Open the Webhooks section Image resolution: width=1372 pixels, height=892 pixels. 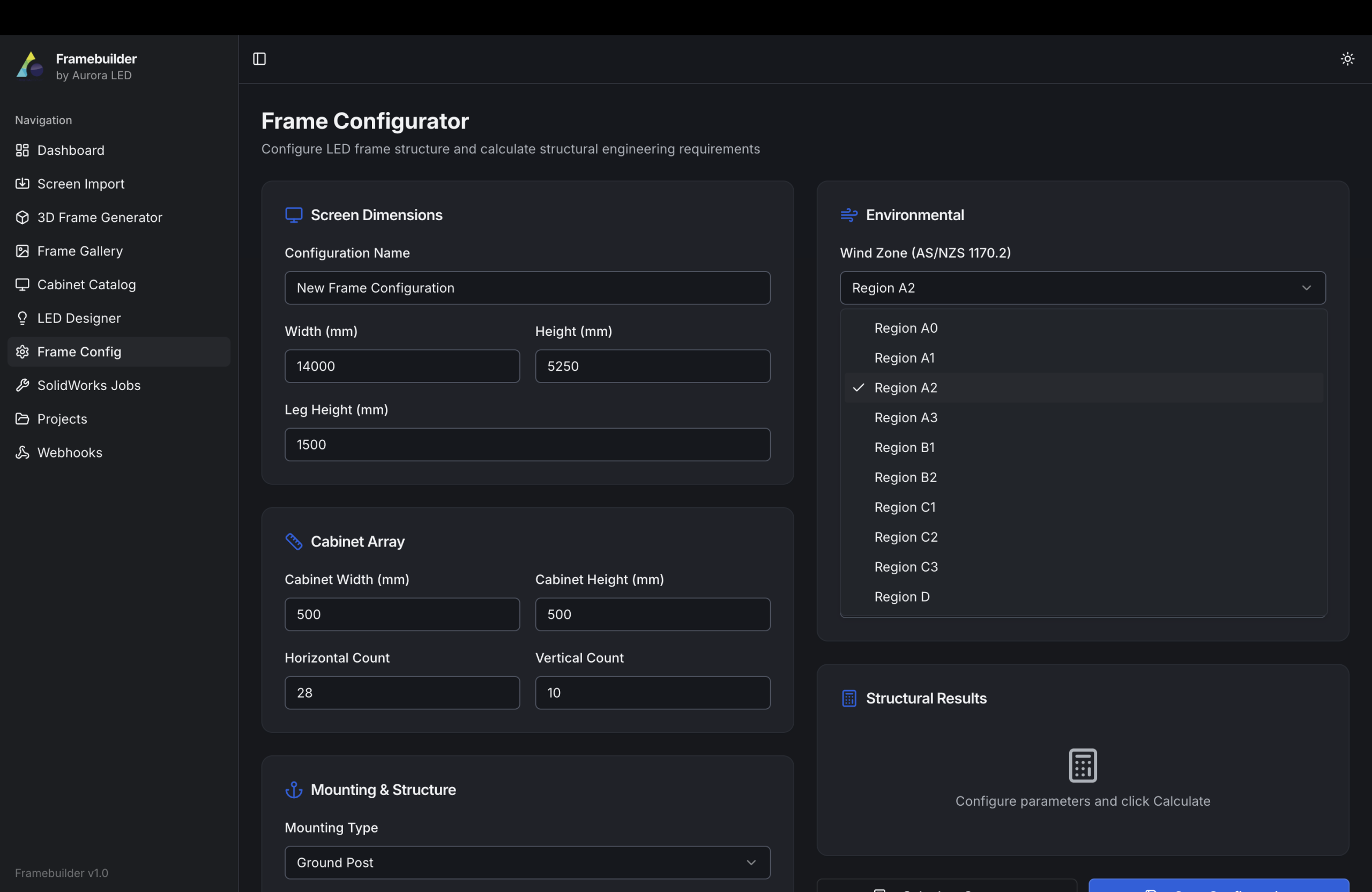[x=70, y=452]
